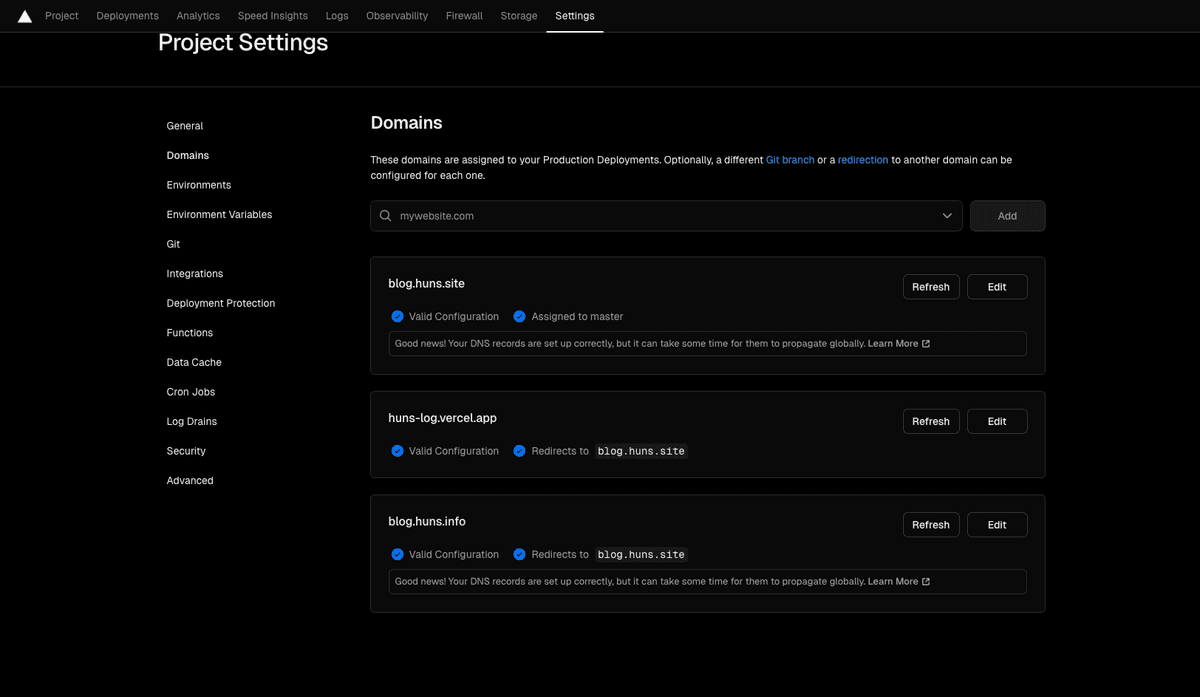Switch to the Firewall tab
Screen dimensions: 1200x697
coord(464,16)
